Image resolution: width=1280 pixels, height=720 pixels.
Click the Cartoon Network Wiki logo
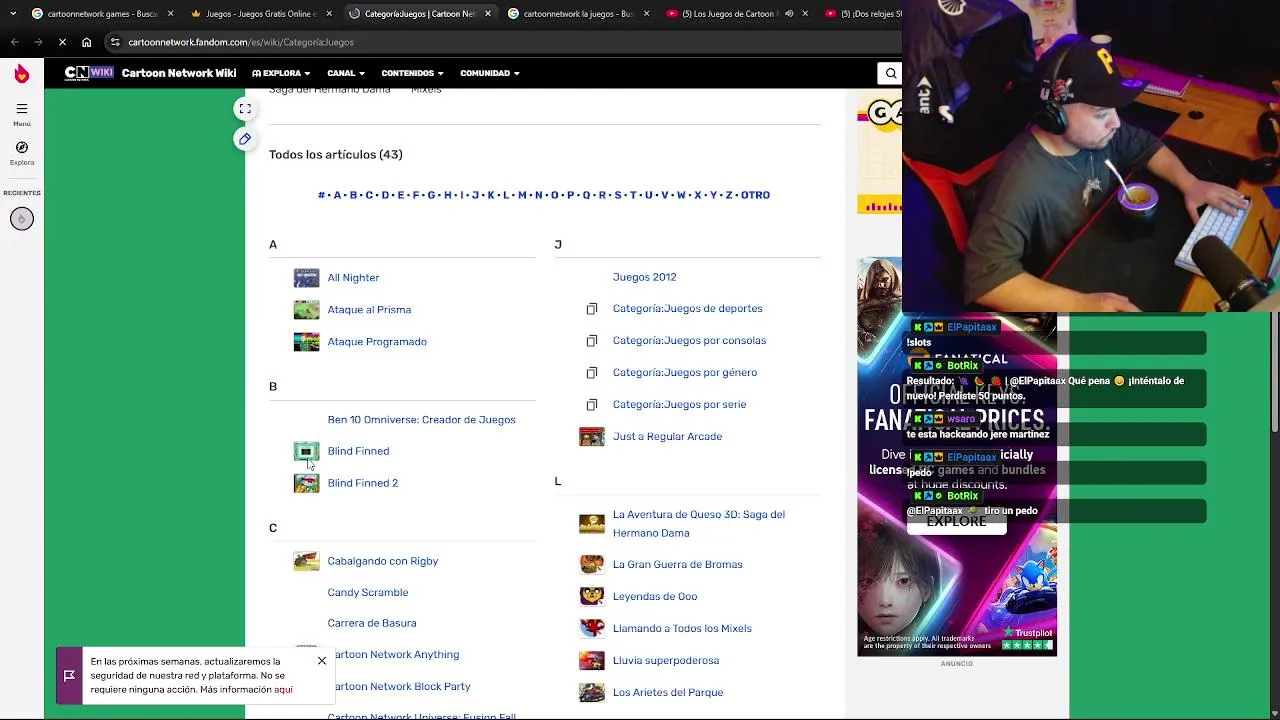(89, 73)
